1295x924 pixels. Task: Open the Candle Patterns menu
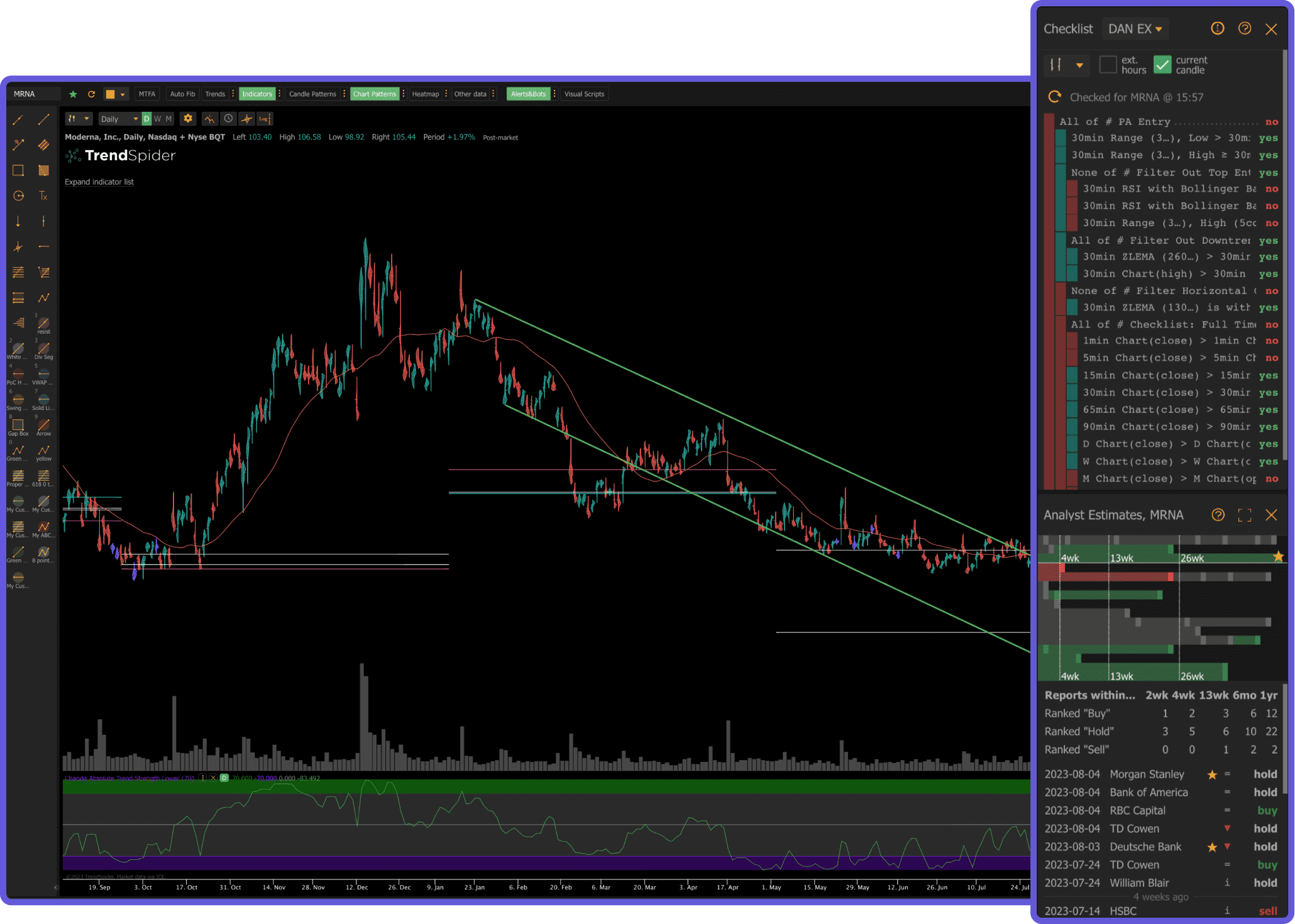pyautogui.click(x=312, y=94)
